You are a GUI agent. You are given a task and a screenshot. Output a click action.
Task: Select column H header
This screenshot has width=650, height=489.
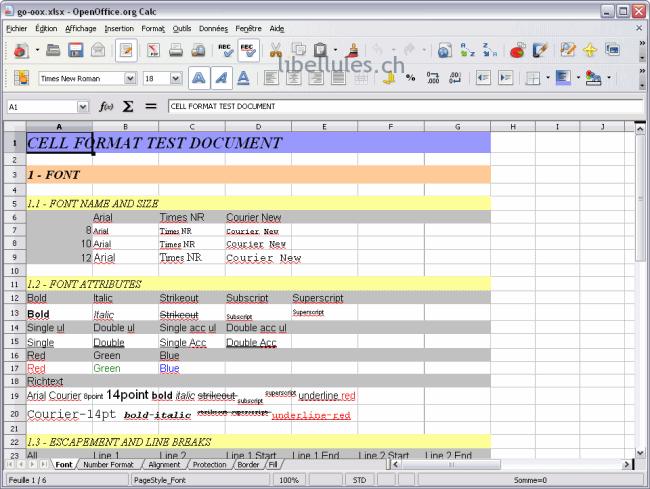(513, 126)
